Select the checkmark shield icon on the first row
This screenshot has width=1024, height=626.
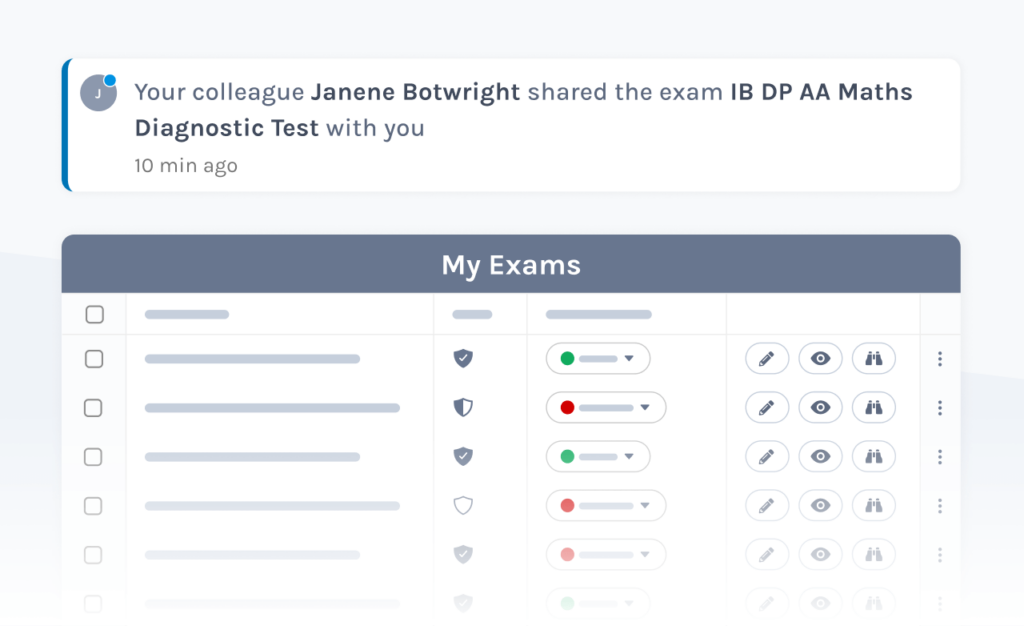(x=463, y=358)
